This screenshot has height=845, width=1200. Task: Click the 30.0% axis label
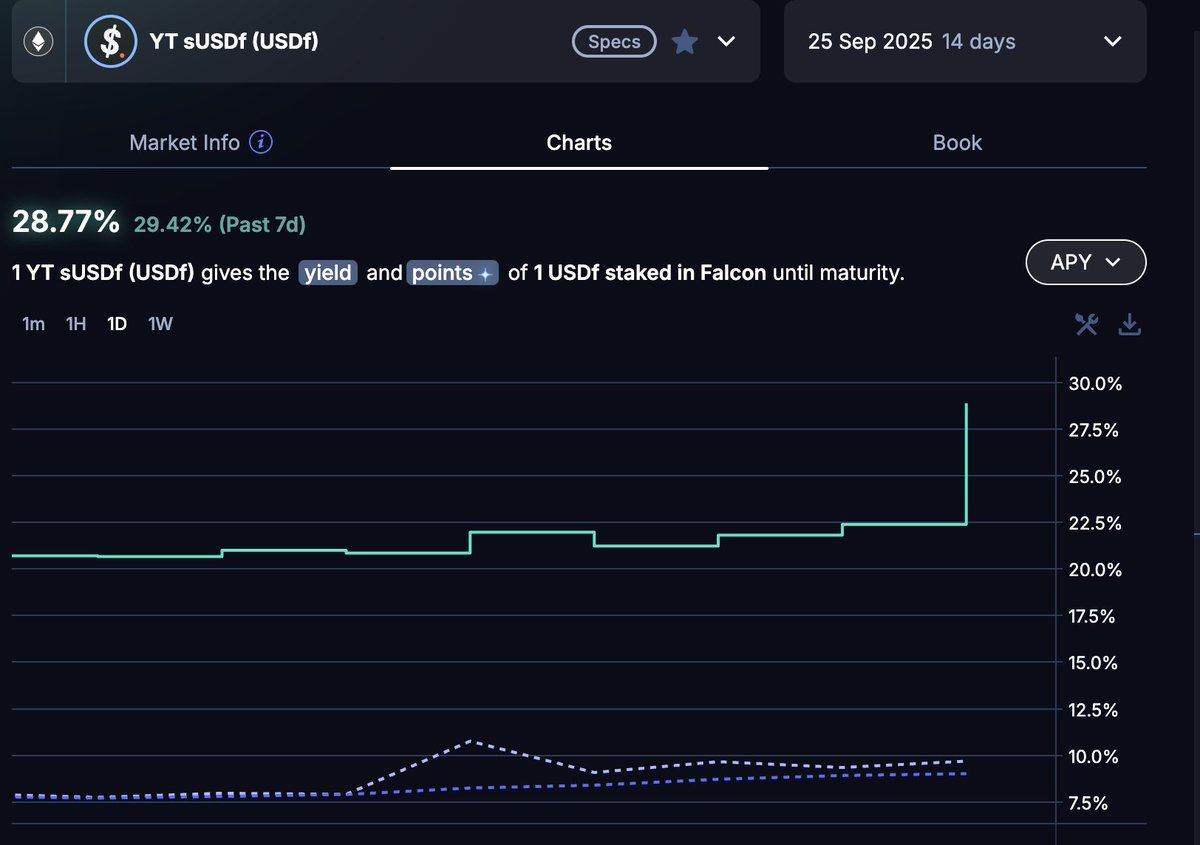(x=1096, y=384)
